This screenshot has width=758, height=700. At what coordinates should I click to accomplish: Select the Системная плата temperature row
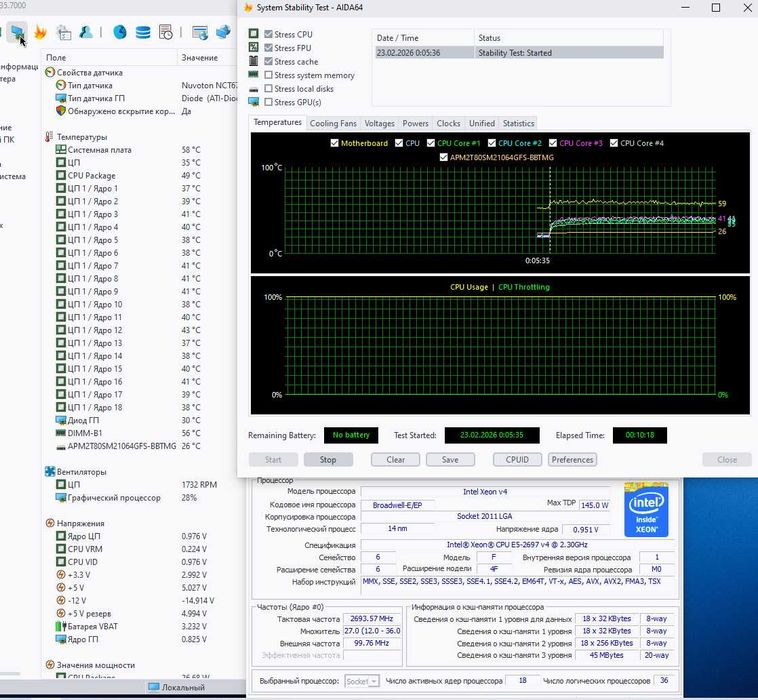tap(140, 150)
